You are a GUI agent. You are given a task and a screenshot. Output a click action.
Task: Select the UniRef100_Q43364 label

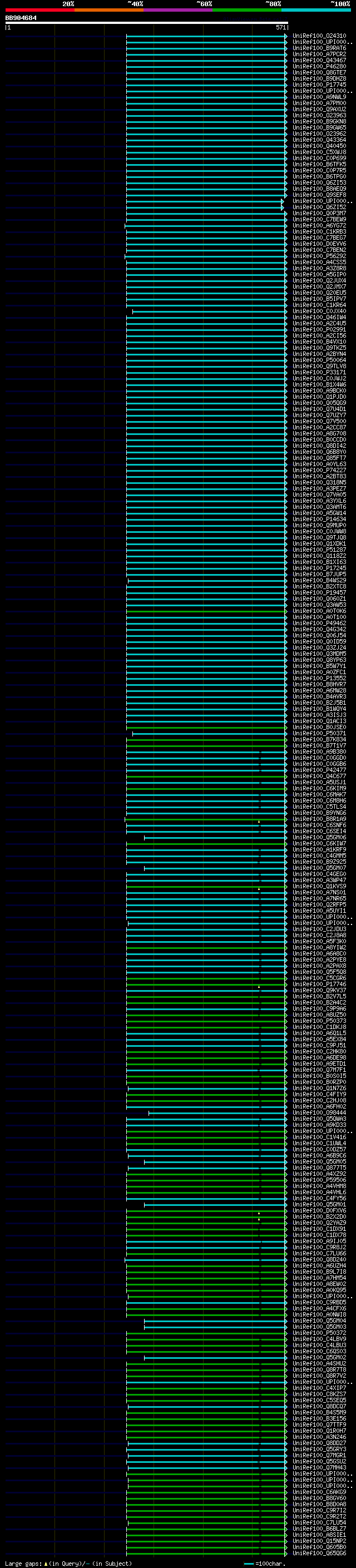319,140
